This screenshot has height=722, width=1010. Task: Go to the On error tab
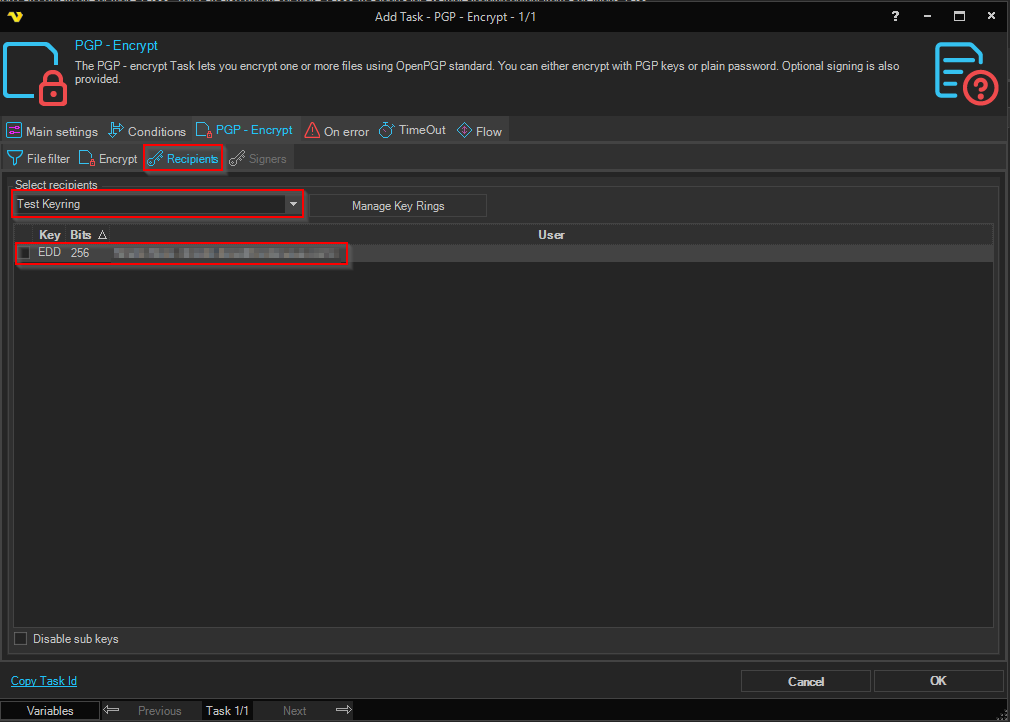337,131
